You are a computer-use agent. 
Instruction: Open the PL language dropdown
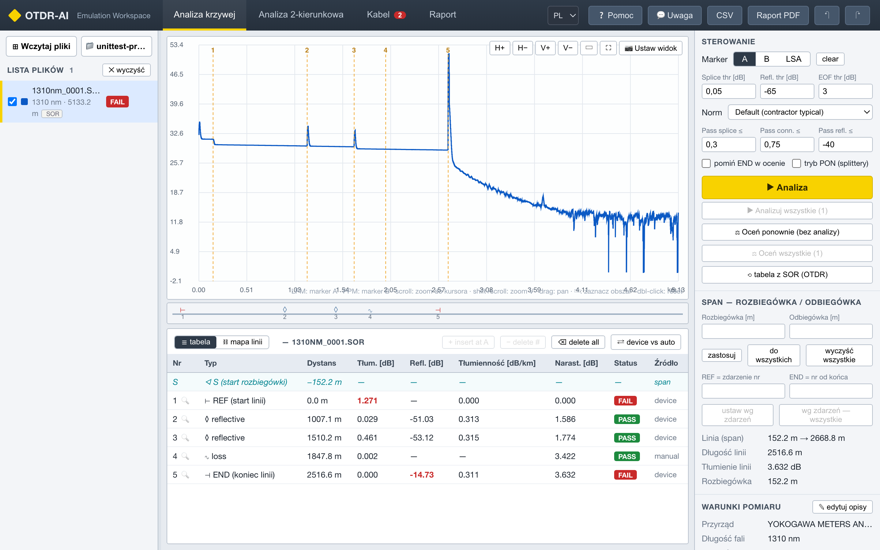click(x=563, y=15)
